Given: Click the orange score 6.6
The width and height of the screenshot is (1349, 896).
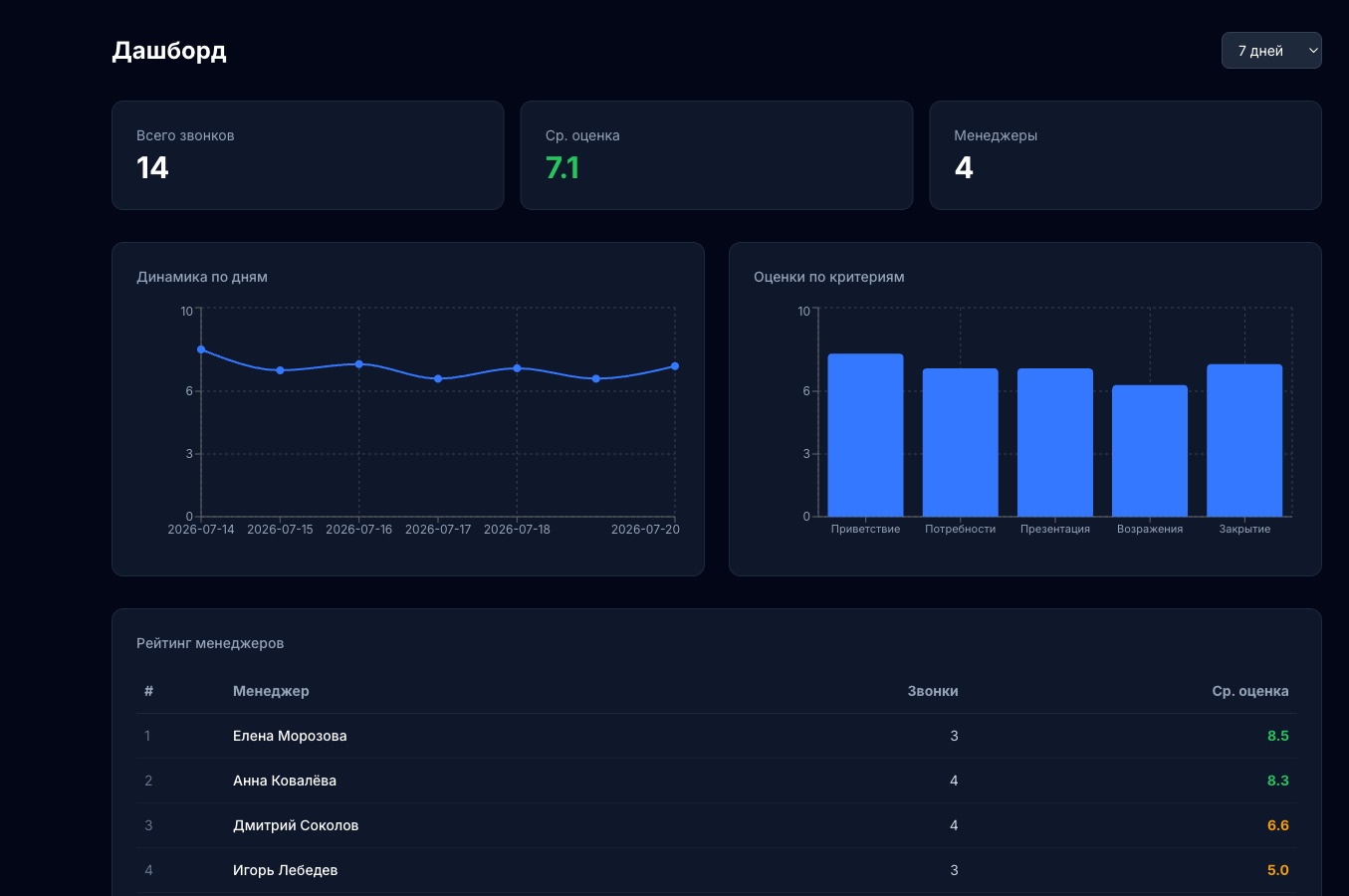Looking at the screenshot, I should tap(1278, 825).
